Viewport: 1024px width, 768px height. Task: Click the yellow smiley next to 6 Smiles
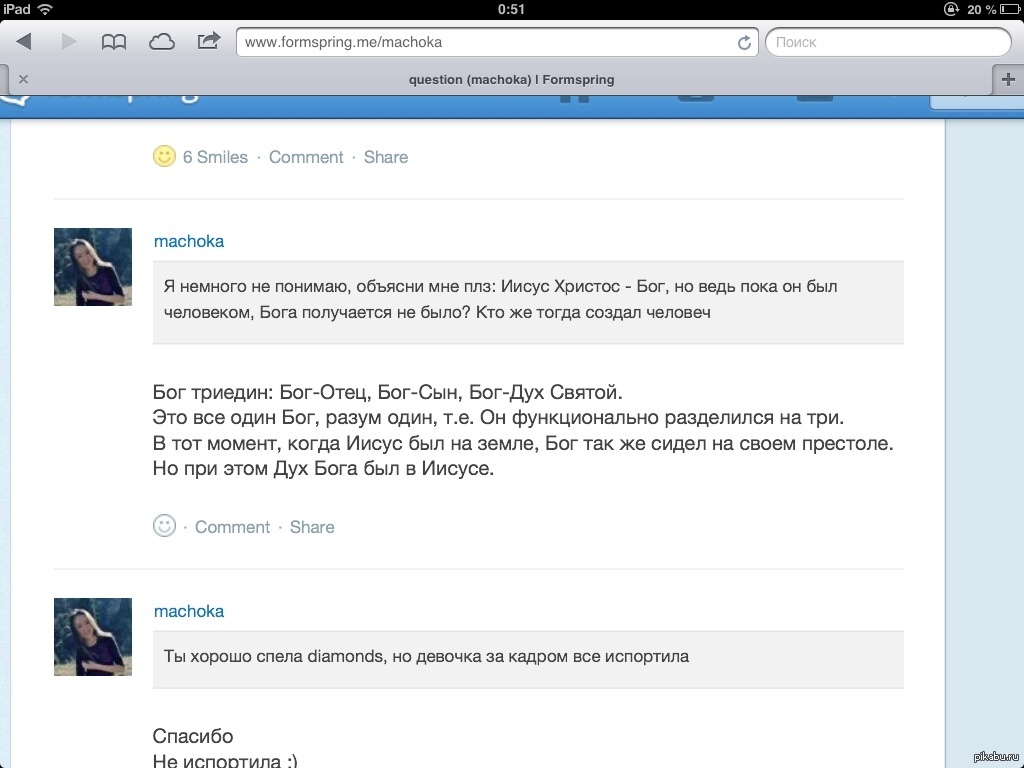[164, 157]
